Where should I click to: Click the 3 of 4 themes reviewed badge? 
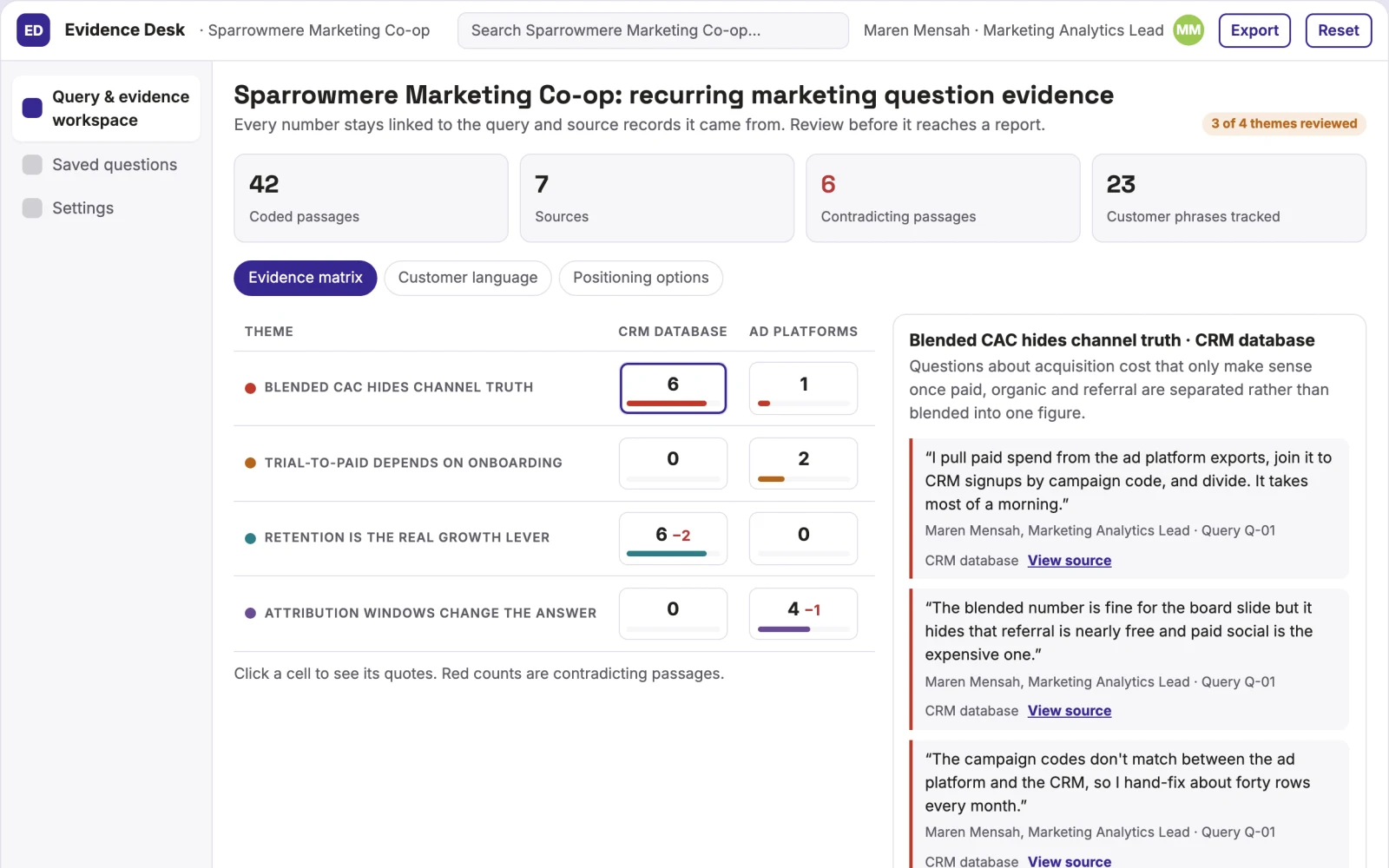1284,124
